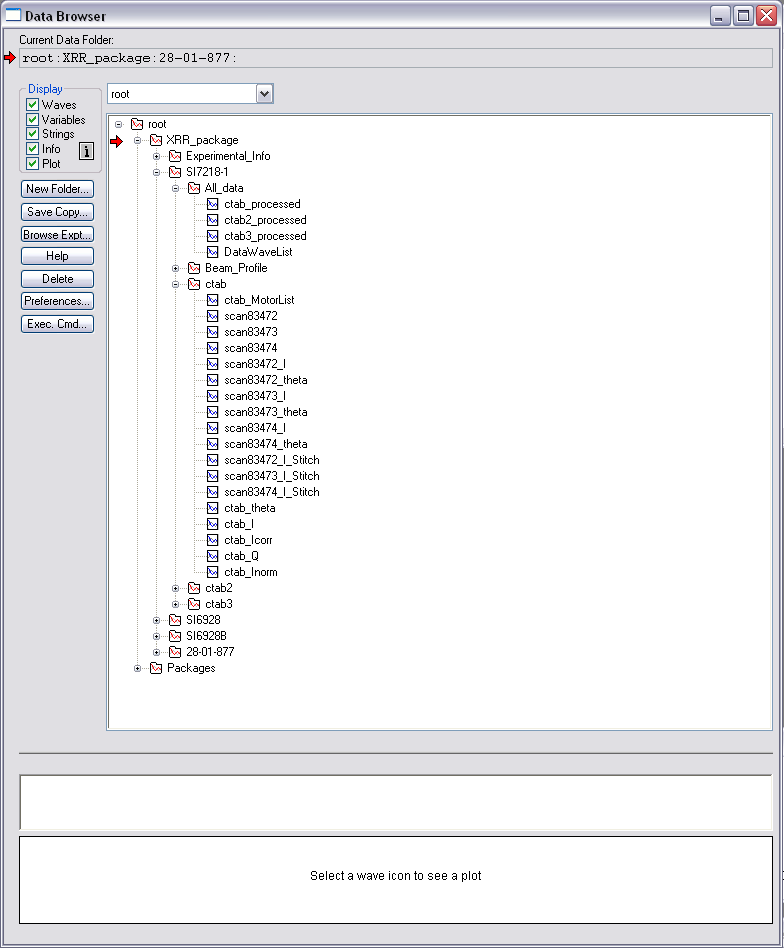The image size is (784, 948).
Task: Select the scan83472_I_Stitch wave icon
Action: [x=213, y=460]
